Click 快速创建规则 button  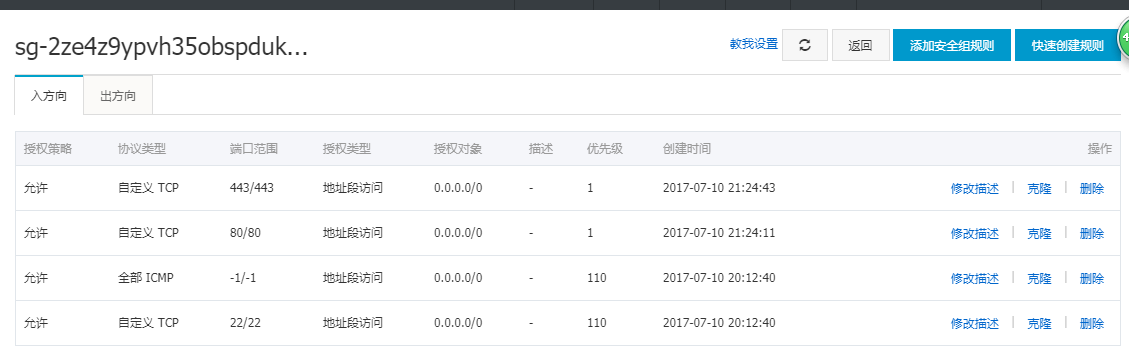1067,45
